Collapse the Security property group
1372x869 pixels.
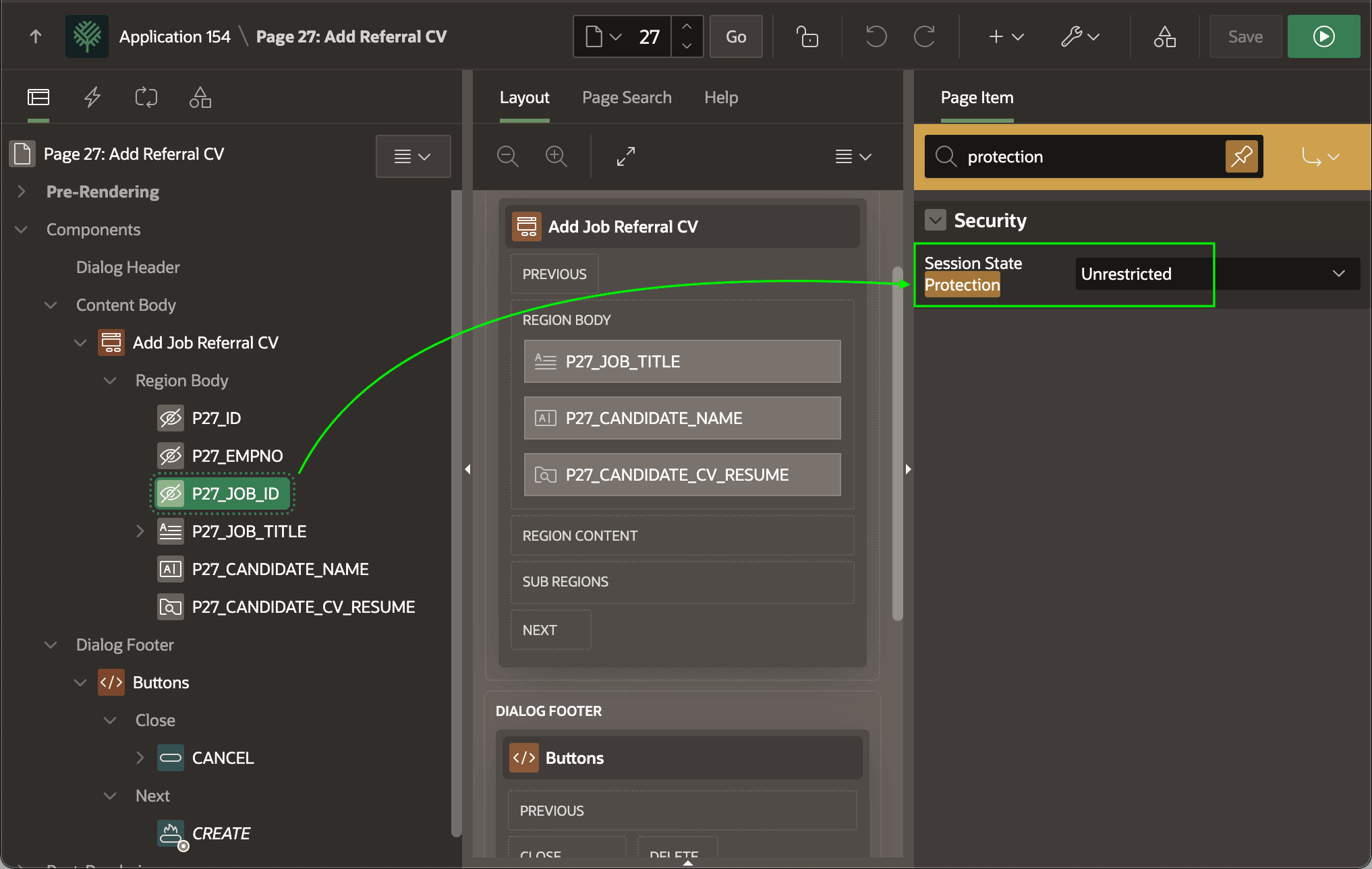(x=936, y=220)
